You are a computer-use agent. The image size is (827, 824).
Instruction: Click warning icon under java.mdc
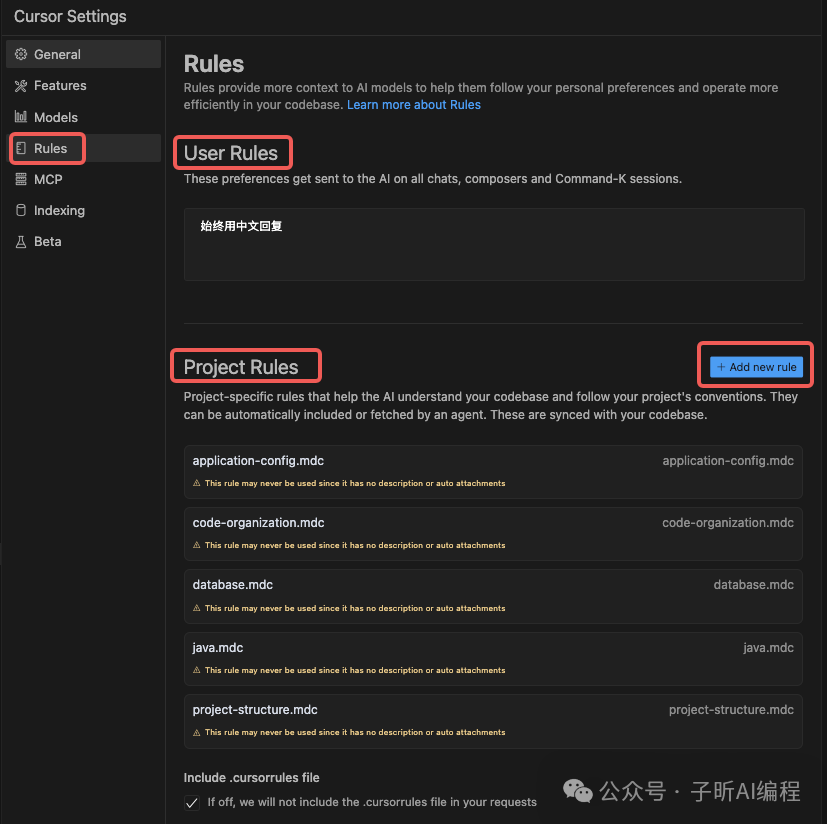[197, 670]
